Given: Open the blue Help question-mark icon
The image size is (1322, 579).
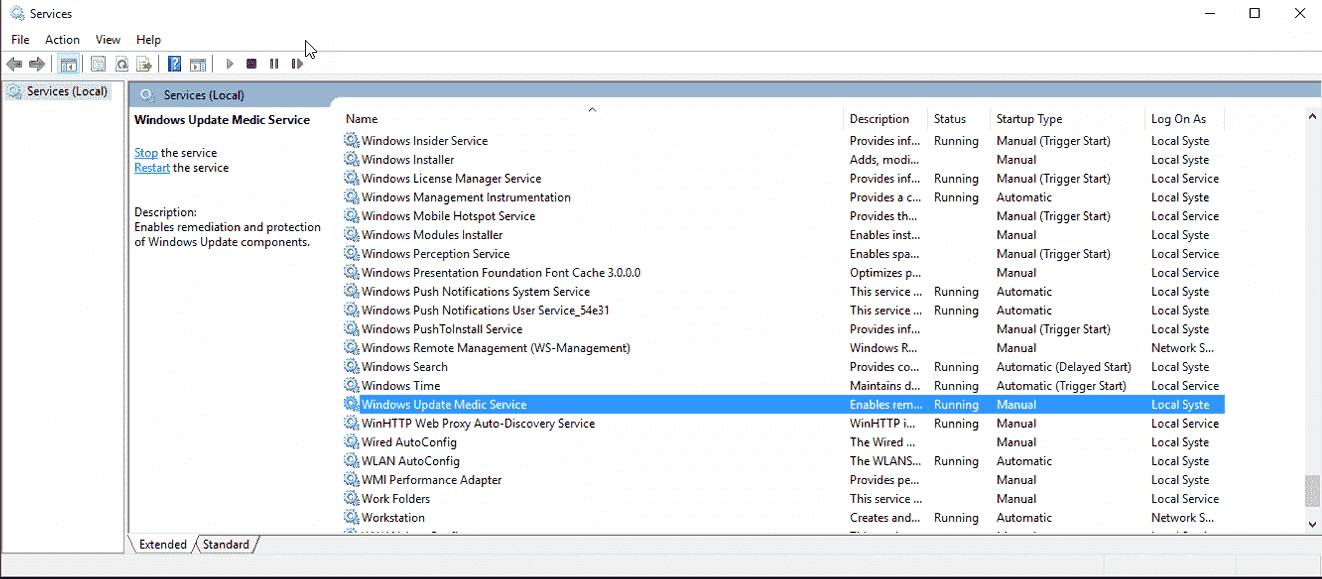Looking at the screenshot, I should (175, 64).
